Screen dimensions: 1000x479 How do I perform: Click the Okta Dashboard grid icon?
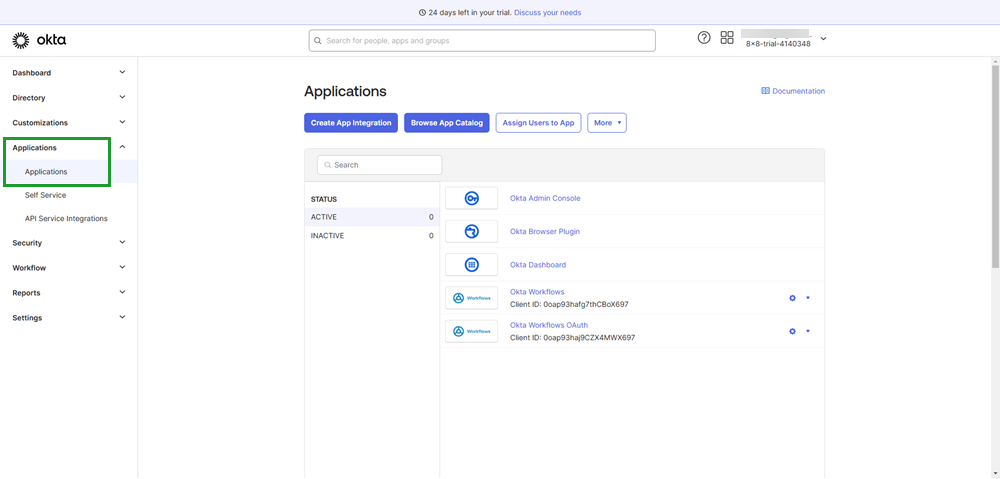(471, 265)
